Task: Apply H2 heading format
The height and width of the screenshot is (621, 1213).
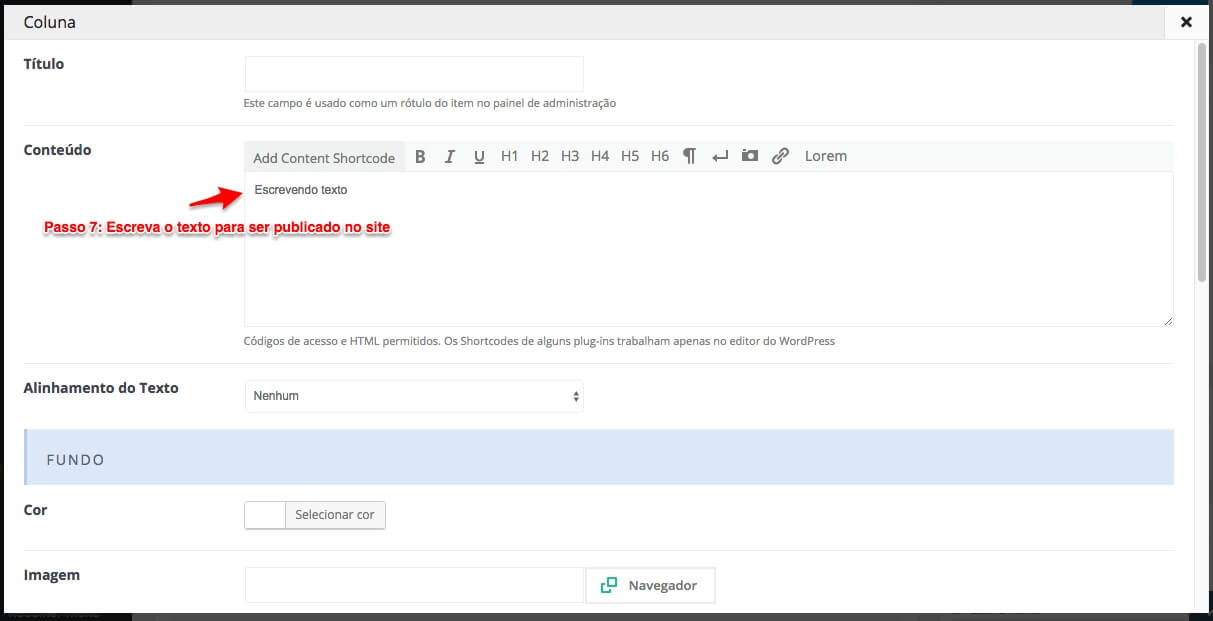Action: pyautogui.click(x=540, y=156)
